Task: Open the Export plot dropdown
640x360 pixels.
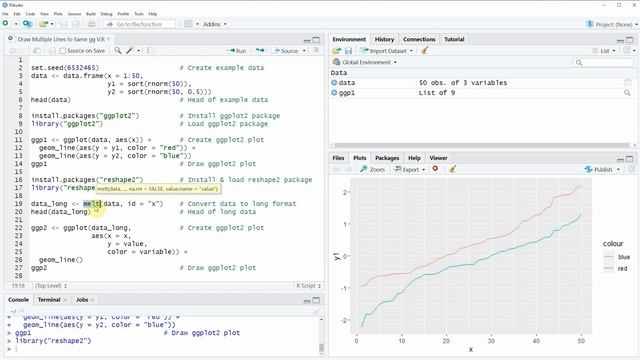Action: coord(410,169)
